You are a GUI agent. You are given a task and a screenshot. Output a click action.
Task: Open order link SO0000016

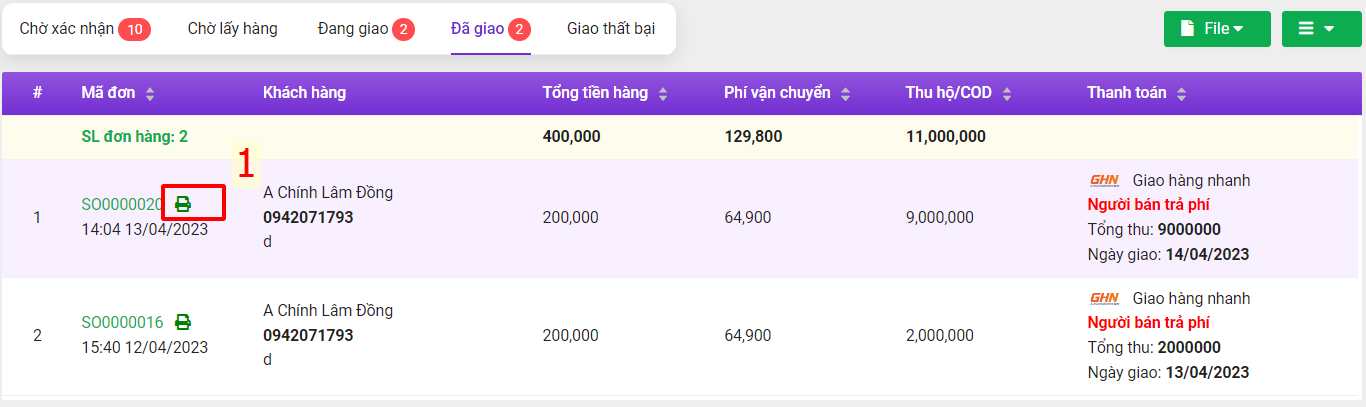tap(121, 322)
